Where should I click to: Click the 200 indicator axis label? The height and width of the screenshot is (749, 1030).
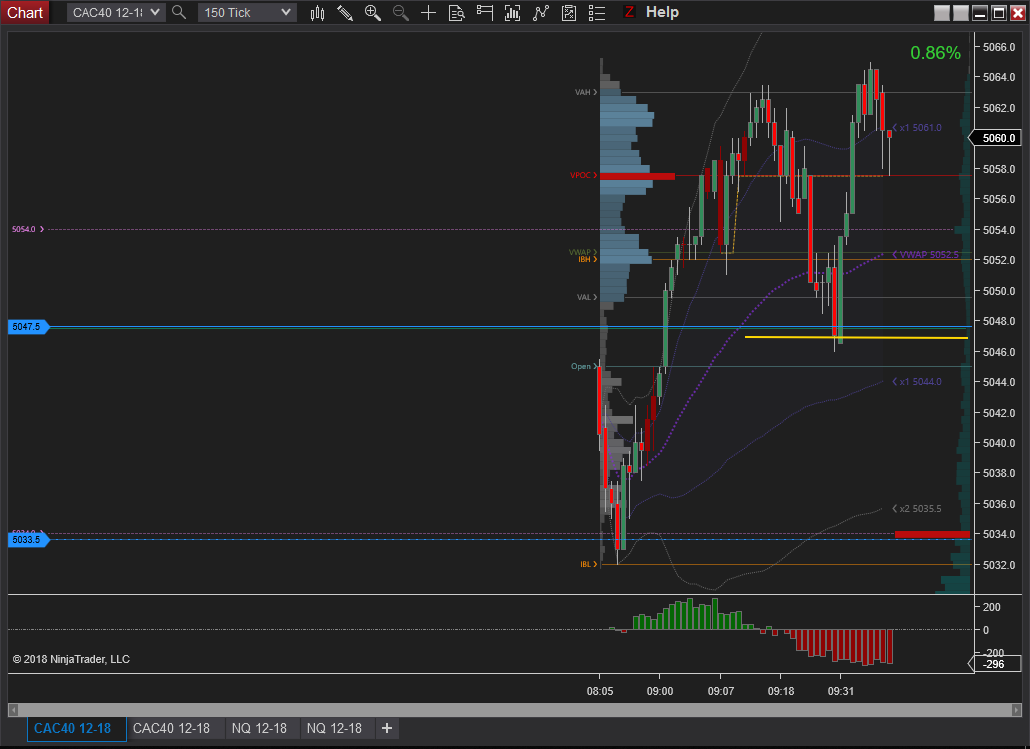point(992,607)
